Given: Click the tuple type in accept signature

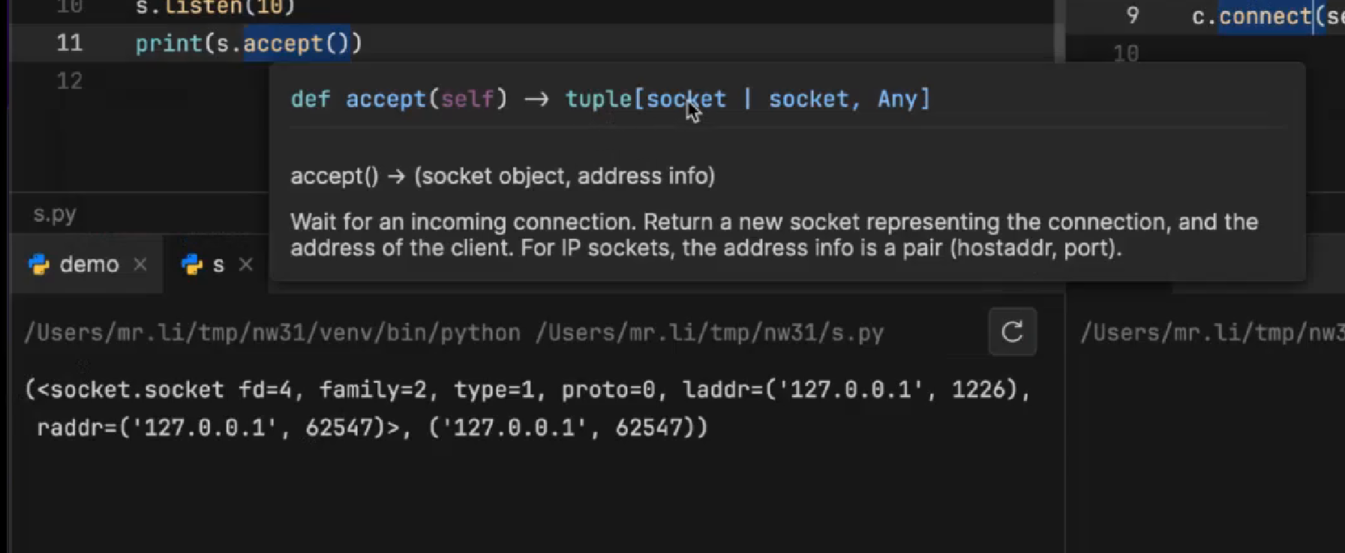Looking at the screenshot, I should tap(599, 99).
